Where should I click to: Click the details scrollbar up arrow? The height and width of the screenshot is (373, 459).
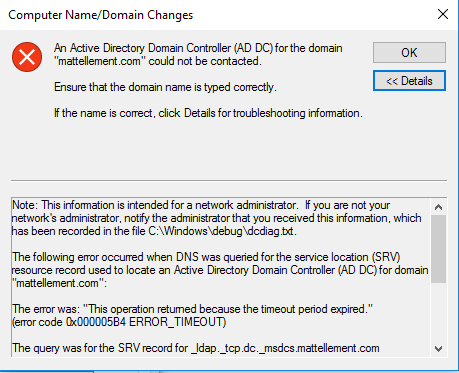(438, 207)
